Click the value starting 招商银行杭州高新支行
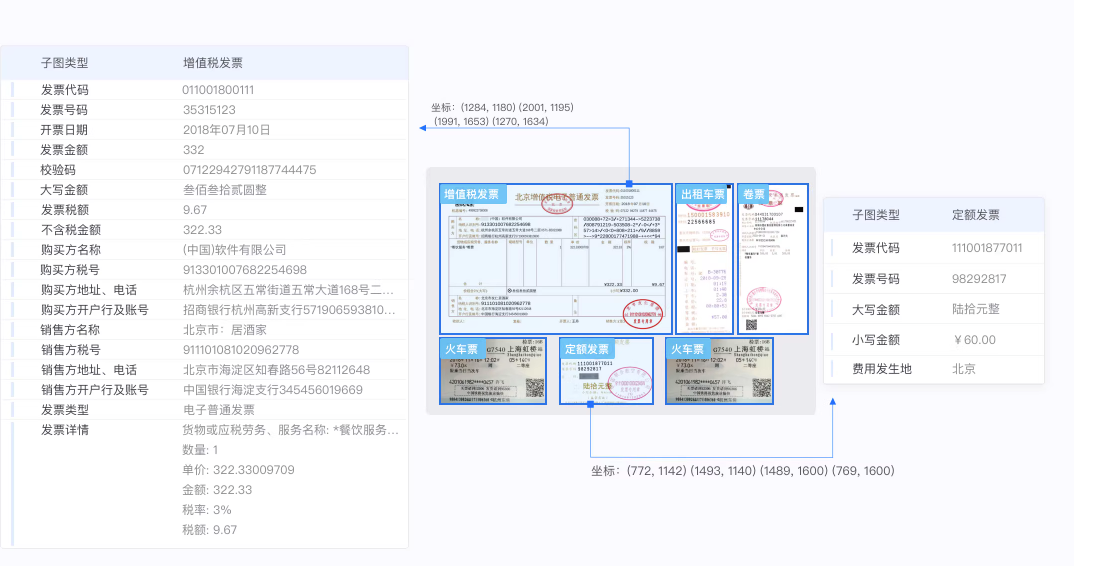1103x566 pixels. coord(289,310)
